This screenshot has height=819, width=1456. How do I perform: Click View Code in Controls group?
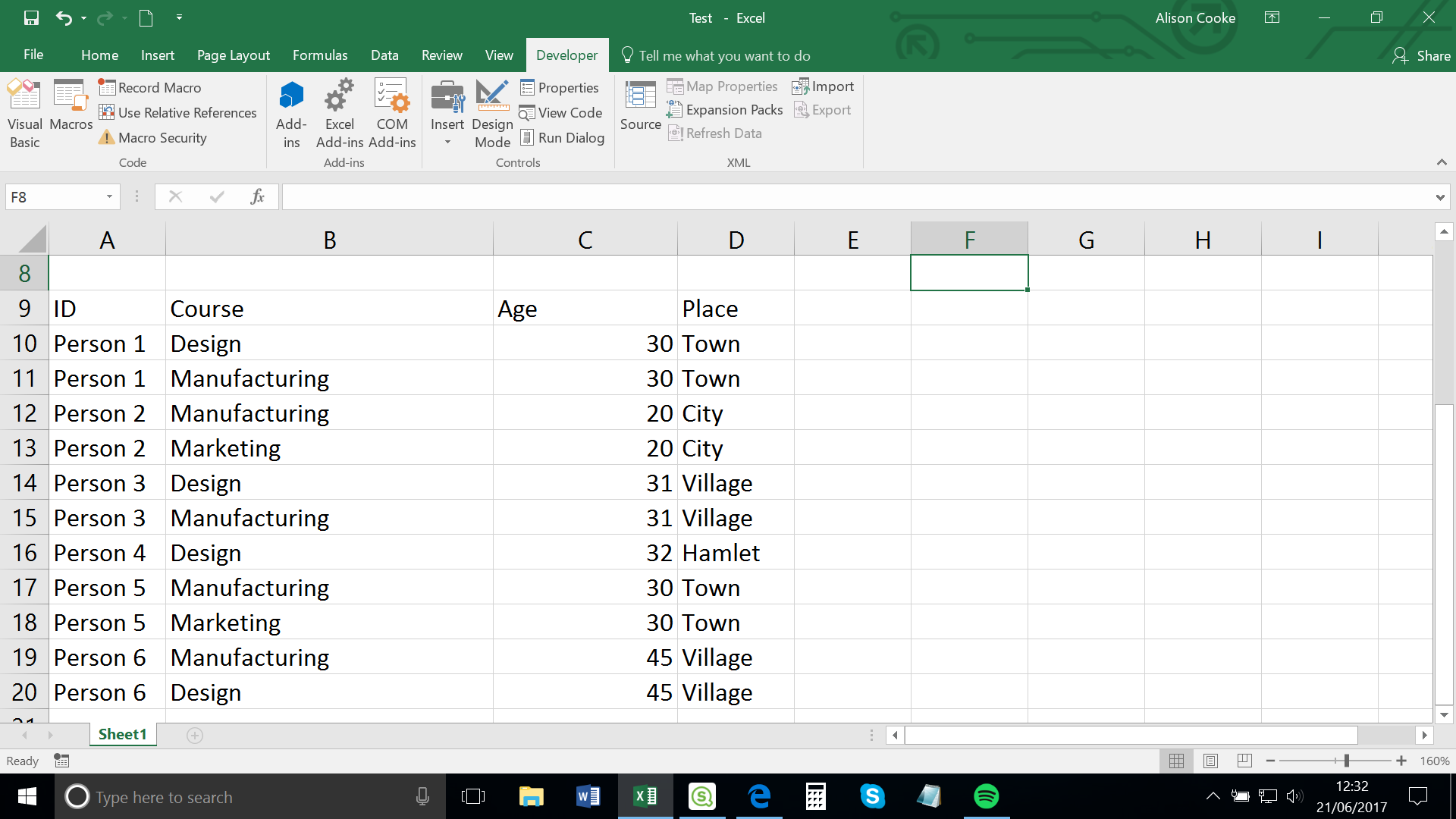coord(561,112)
